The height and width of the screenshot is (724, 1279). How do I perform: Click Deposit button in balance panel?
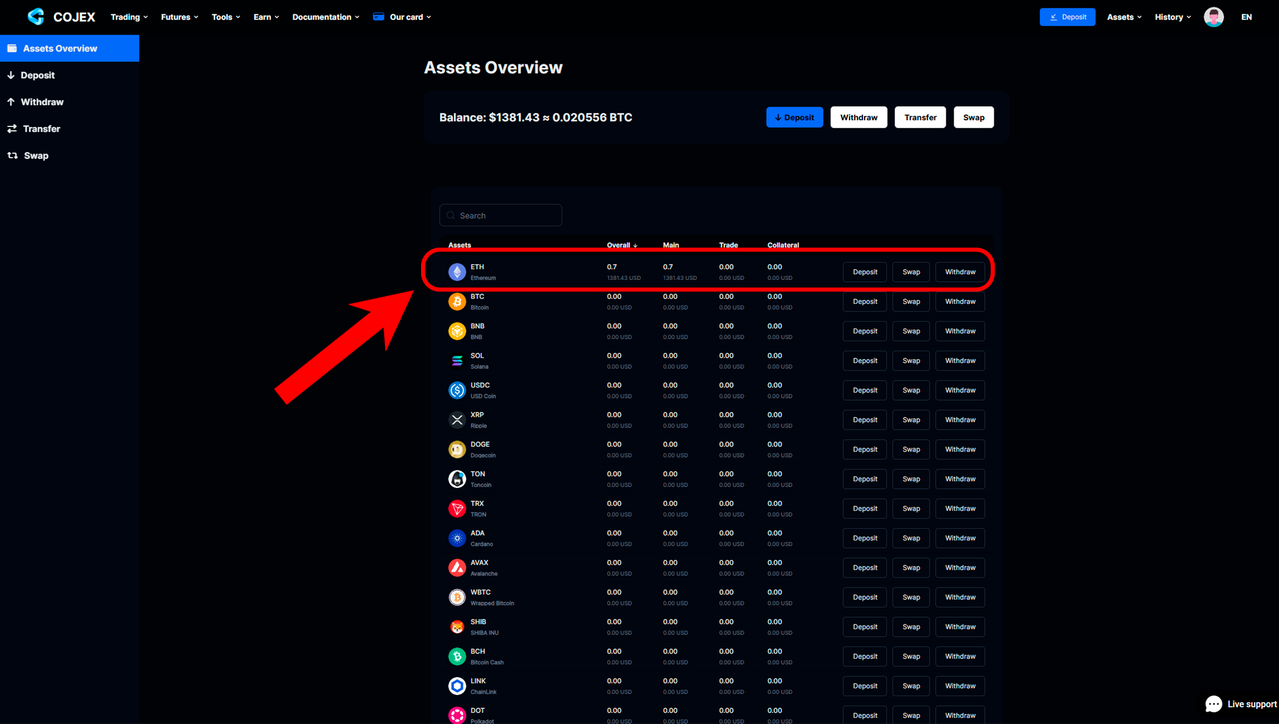[x=794, y=117]
